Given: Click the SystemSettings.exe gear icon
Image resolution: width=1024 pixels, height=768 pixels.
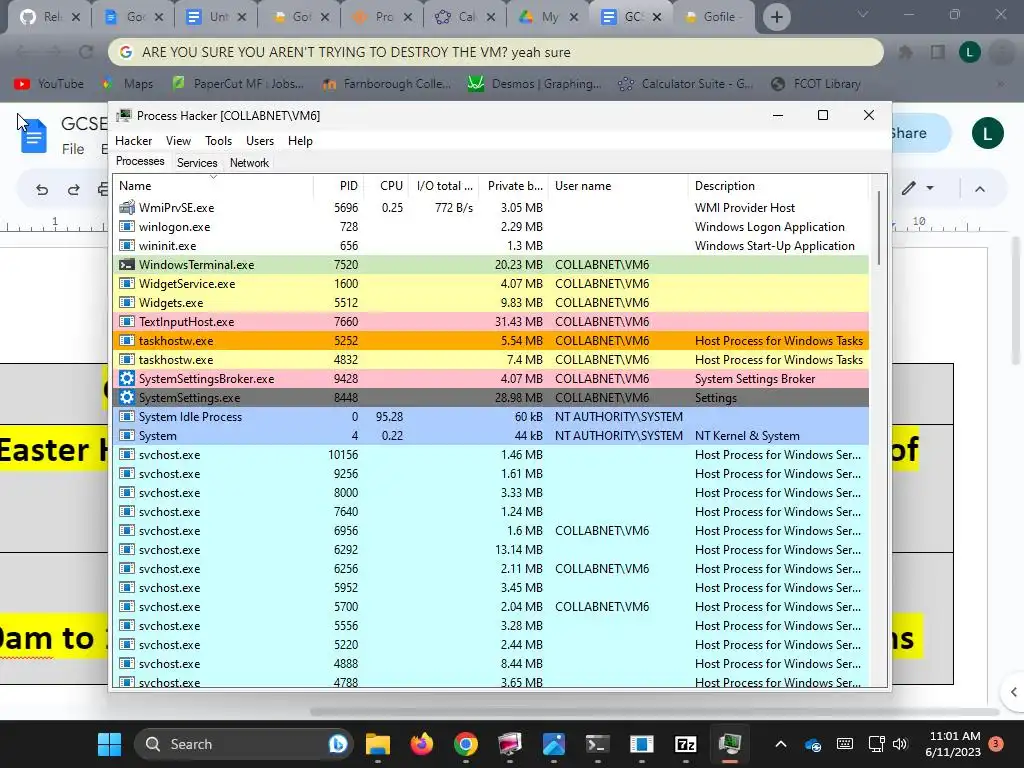Looking at the screenshot, I should 127,398.
